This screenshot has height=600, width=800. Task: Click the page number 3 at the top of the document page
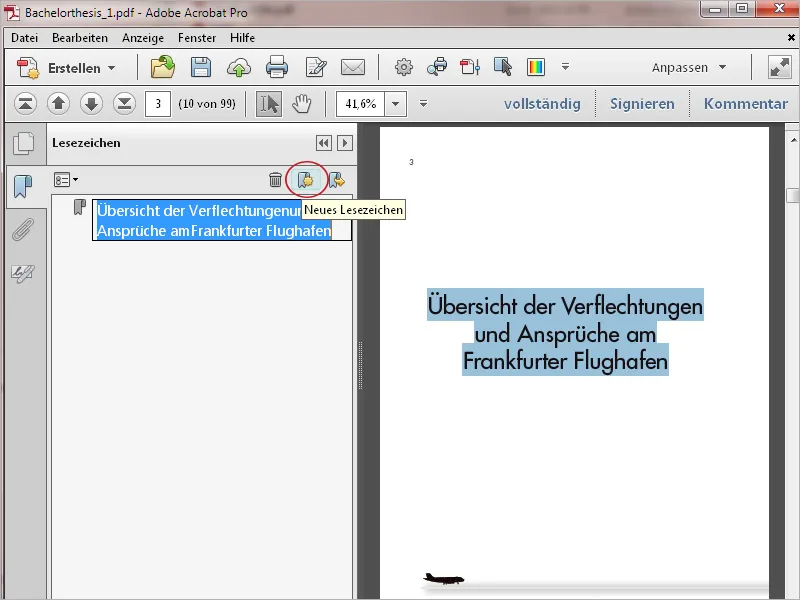411,162
